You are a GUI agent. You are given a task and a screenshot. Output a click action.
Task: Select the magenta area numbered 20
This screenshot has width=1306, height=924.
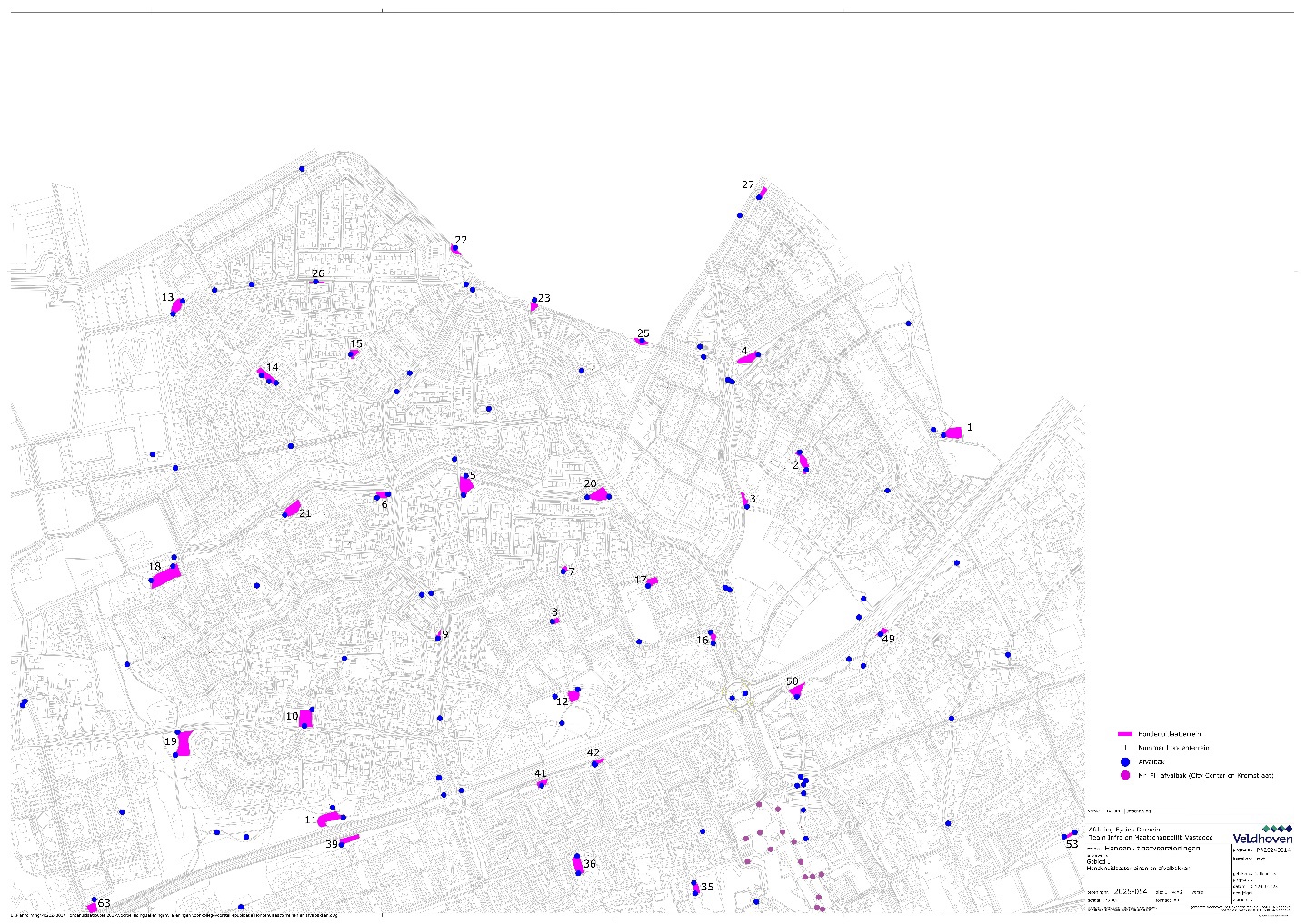pos(598,494)
